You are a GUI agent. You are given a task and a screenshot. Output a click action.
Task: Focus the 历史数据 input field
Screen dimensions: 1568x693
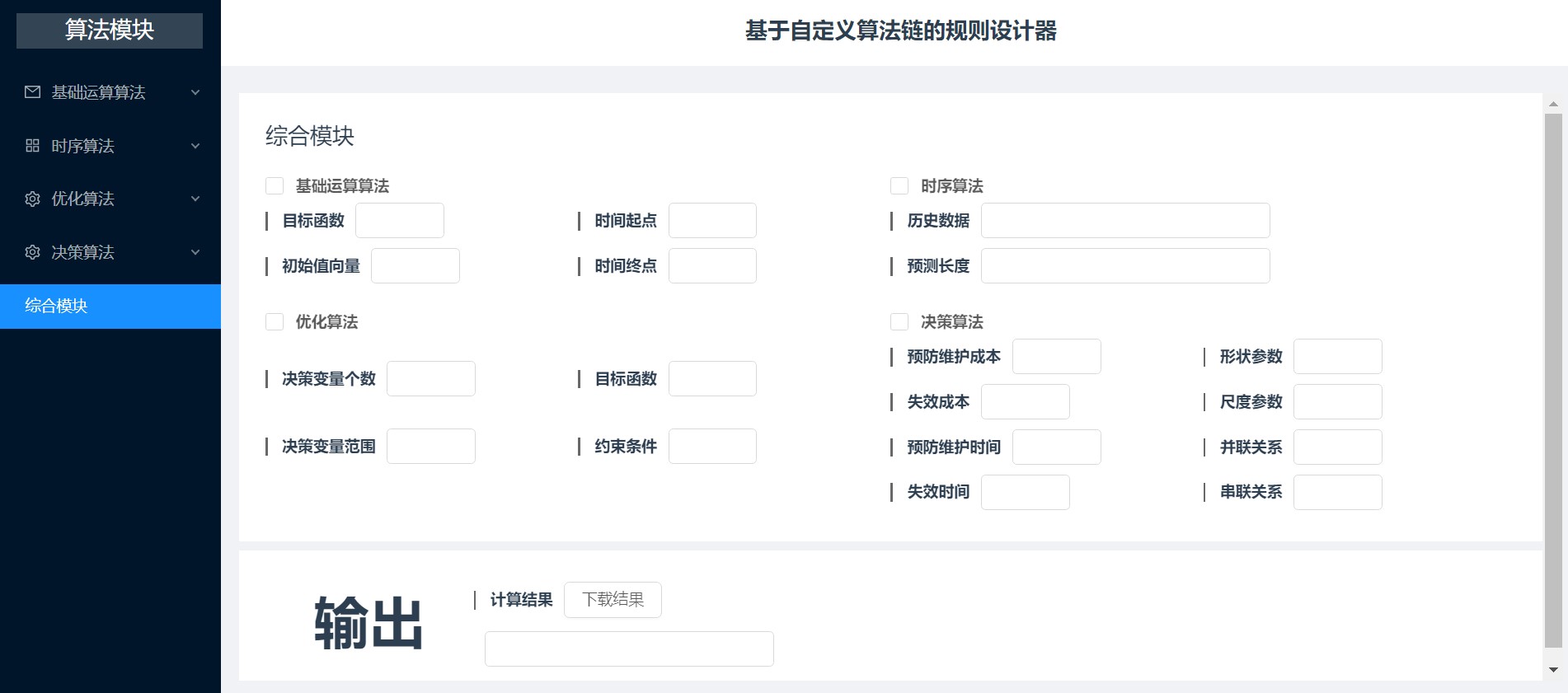(1125, 221)
